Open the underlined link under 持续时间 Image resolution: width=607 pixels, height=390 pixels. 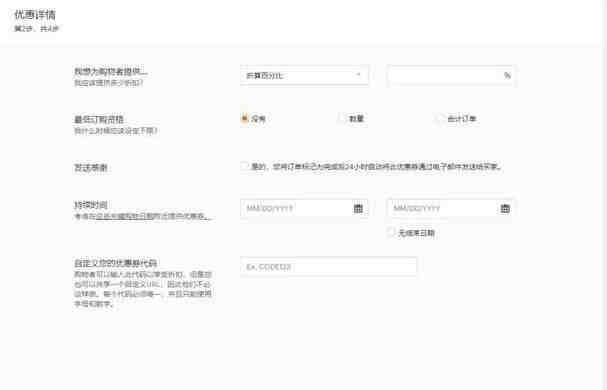tap(125, 216)
